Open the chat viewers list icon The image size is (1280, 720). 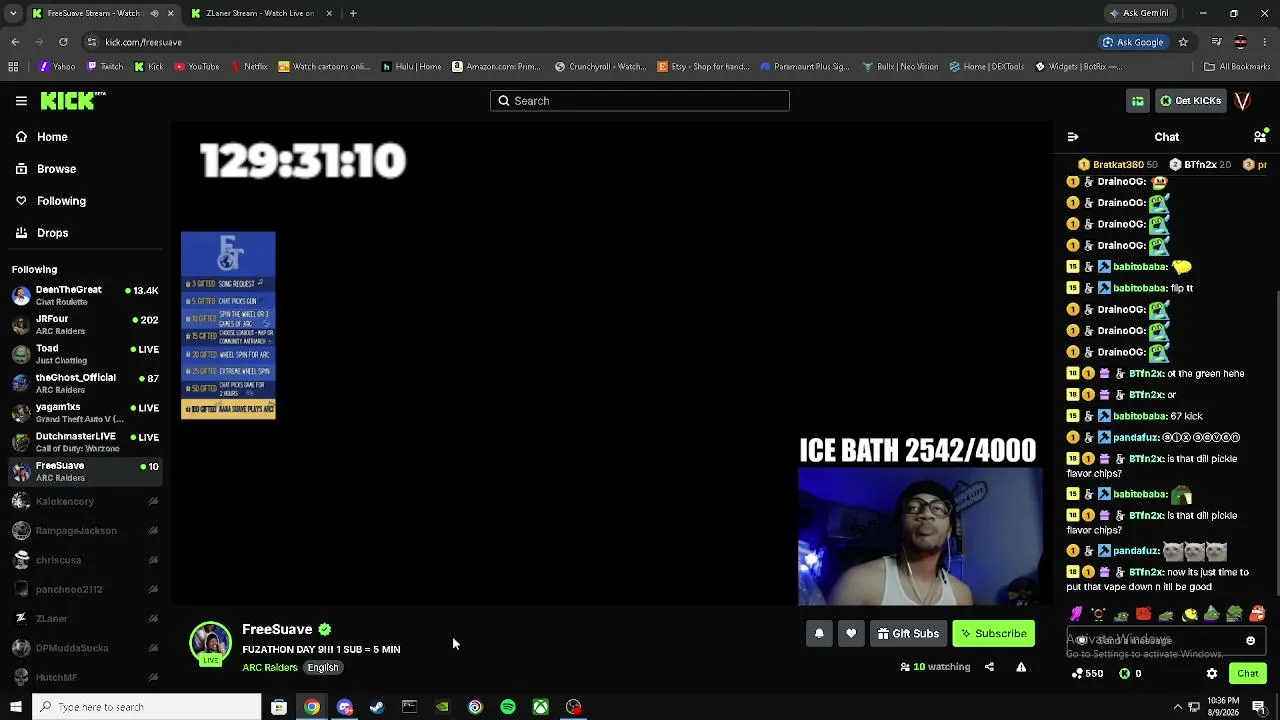[1260, 137]
